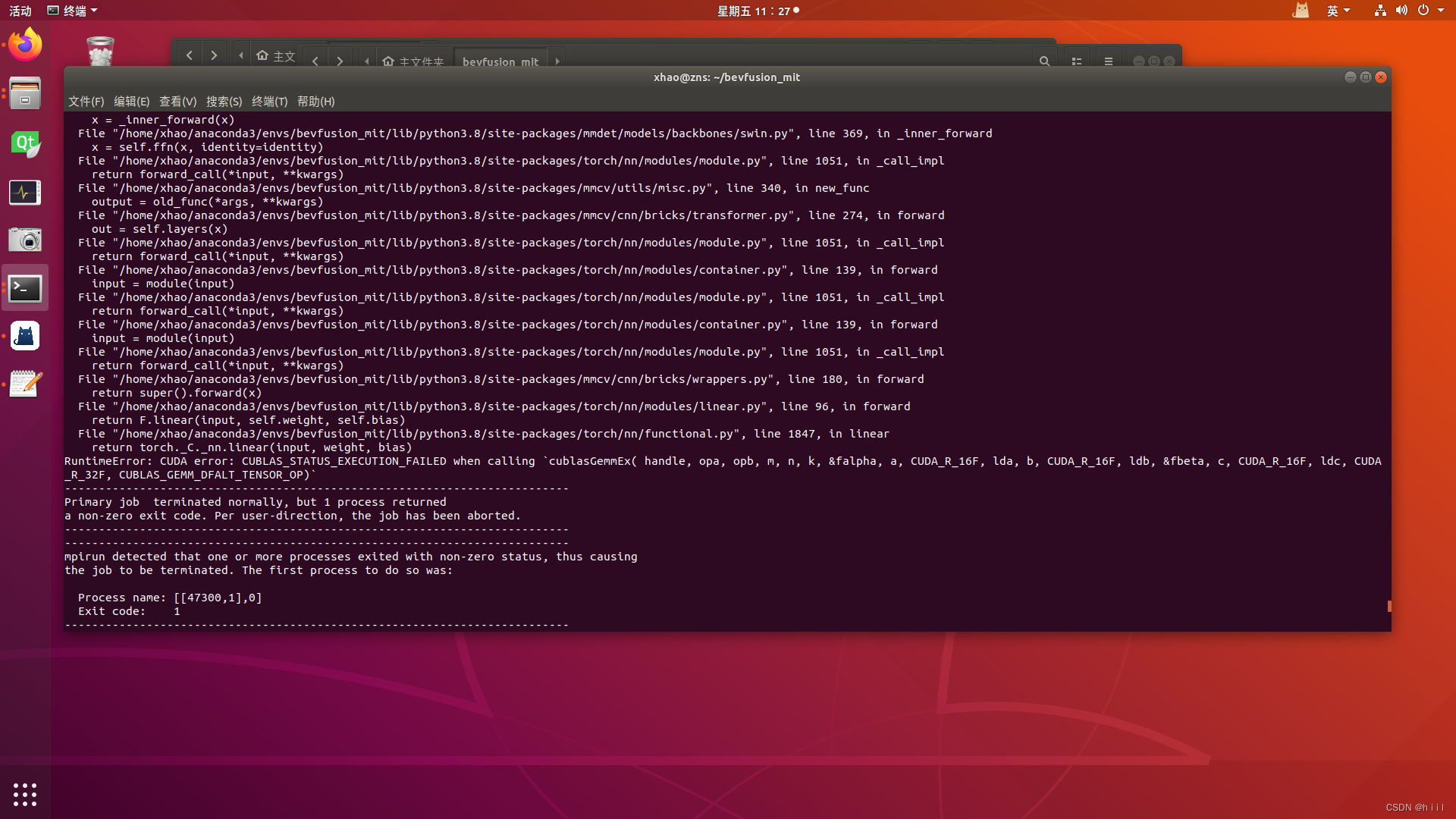
Task: Open file manager hamburger menu
Action: tap(1108, 61)
